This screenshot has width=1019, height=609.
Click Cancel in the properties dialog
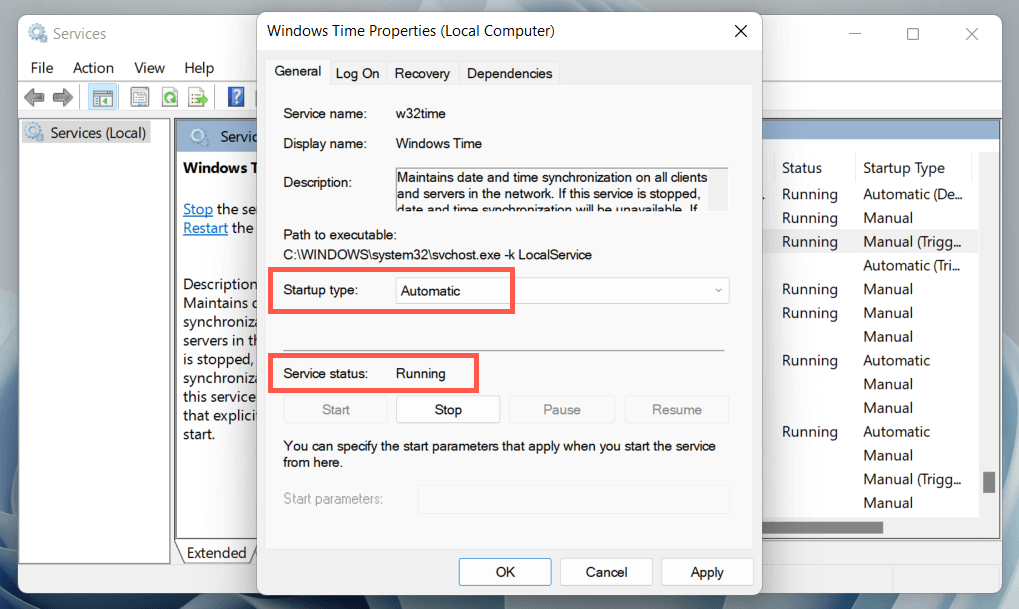click(x=606, y=572)
